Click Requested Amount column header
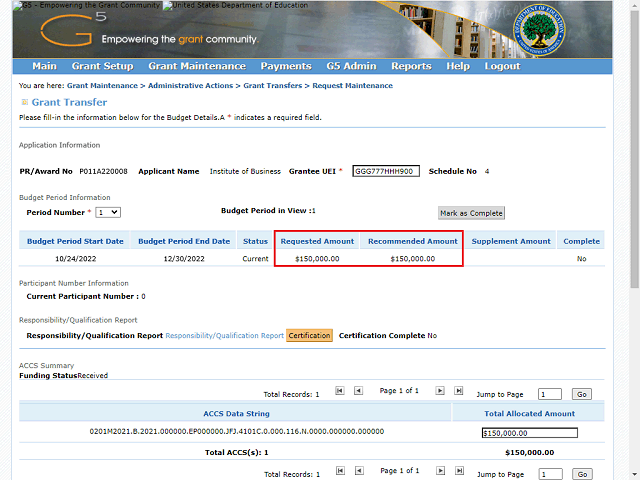Viewport: 640px width, 480px height. click(x=317, y=241)
